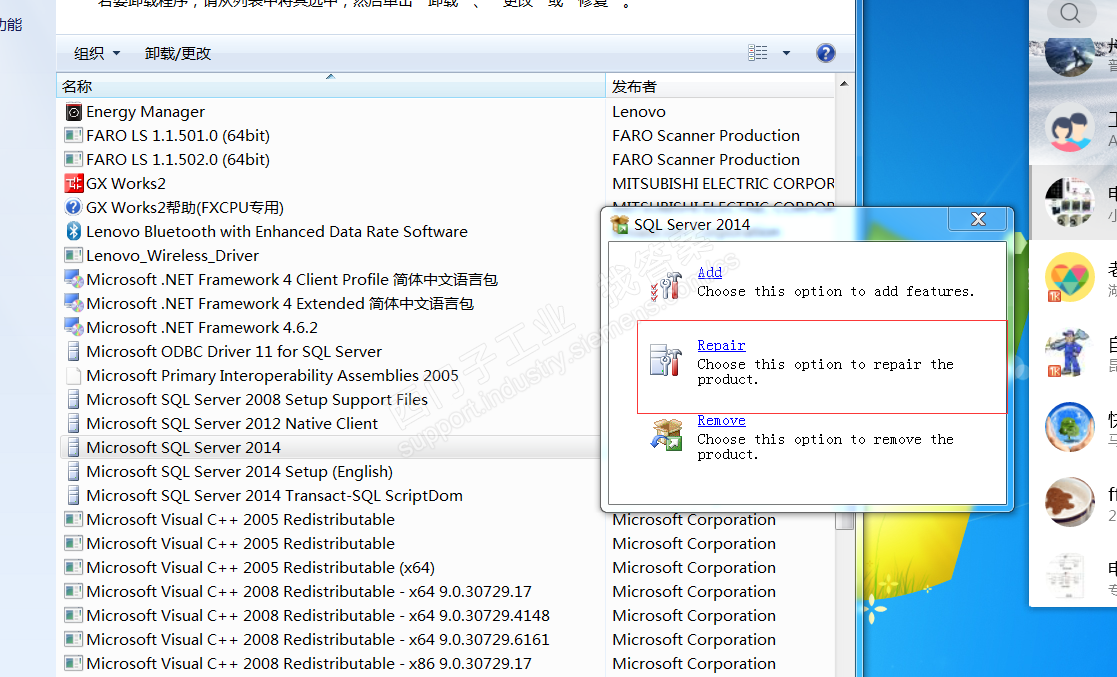
Task: Select Microsoft SQL Server 2012 Native Client
Action: (x=232, y=423)
